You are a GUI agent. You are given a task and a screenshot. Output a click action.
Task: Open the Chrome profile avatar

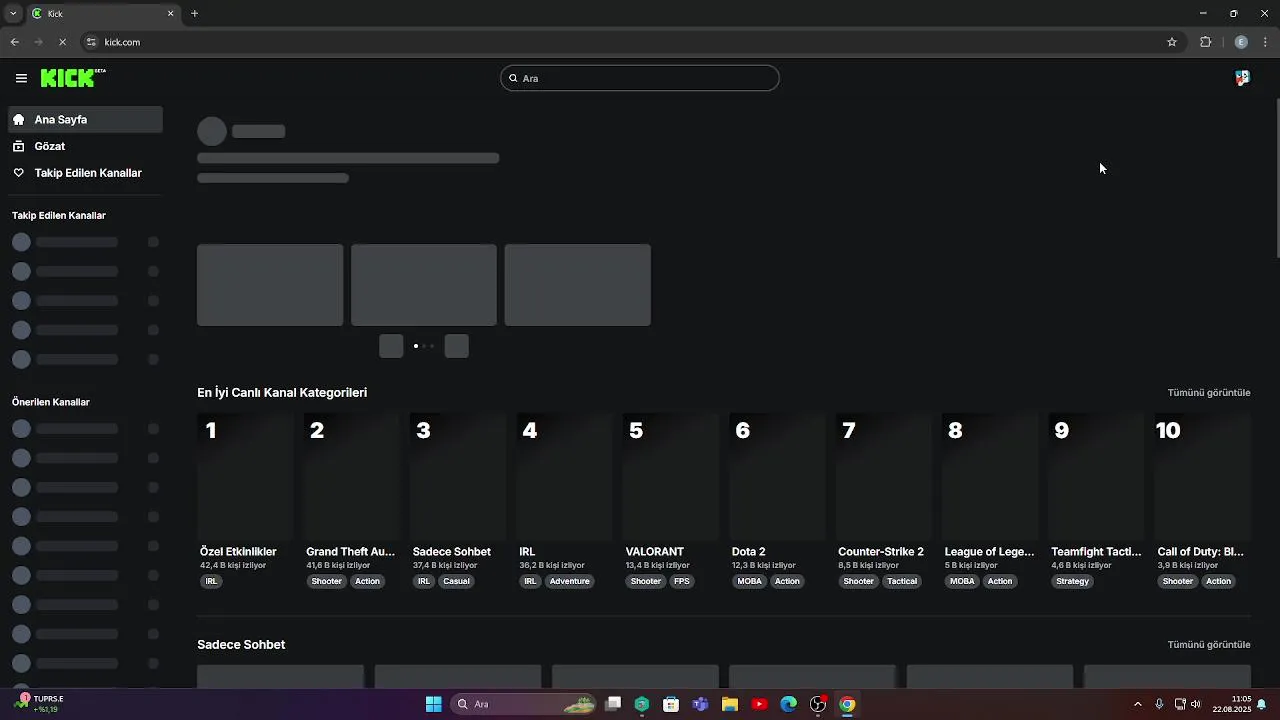coord(1241,42)
